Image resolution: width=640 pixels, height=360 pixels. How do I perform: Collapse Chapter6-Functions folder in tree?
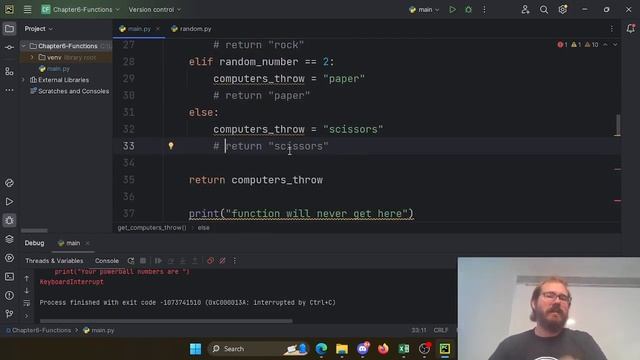pos(24,46)
